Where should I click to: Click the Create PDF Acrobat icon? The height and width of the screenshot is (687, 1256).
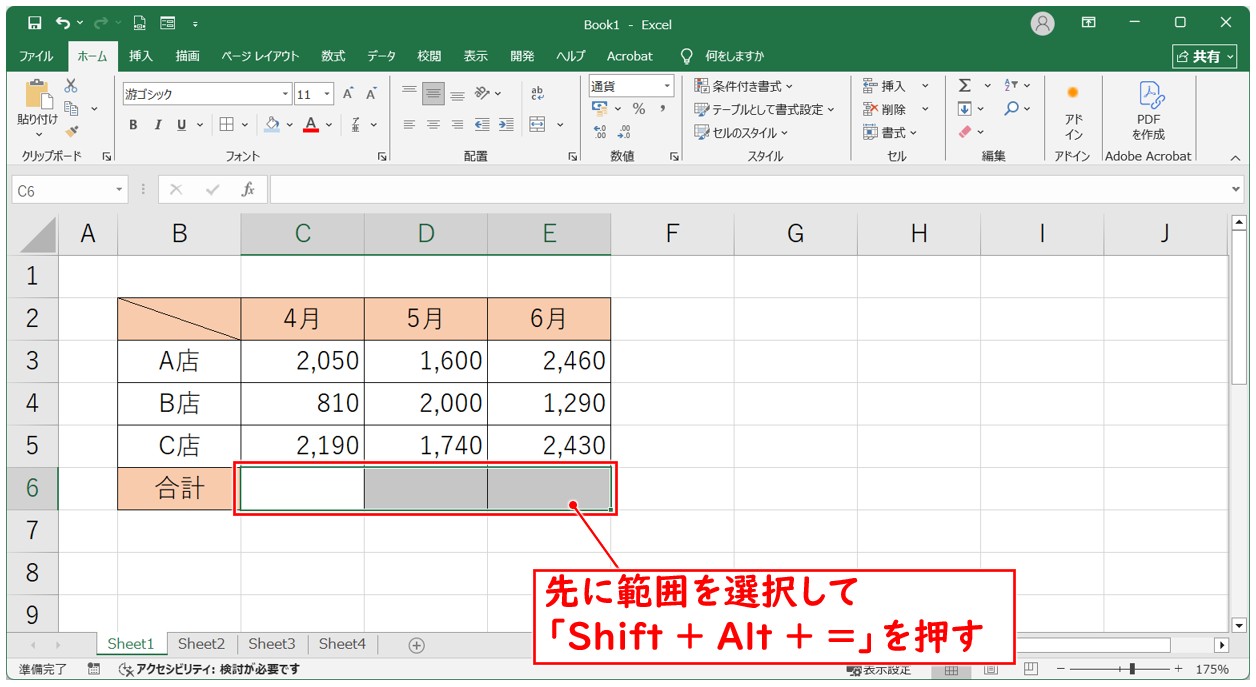click(x=1148, y=110)
